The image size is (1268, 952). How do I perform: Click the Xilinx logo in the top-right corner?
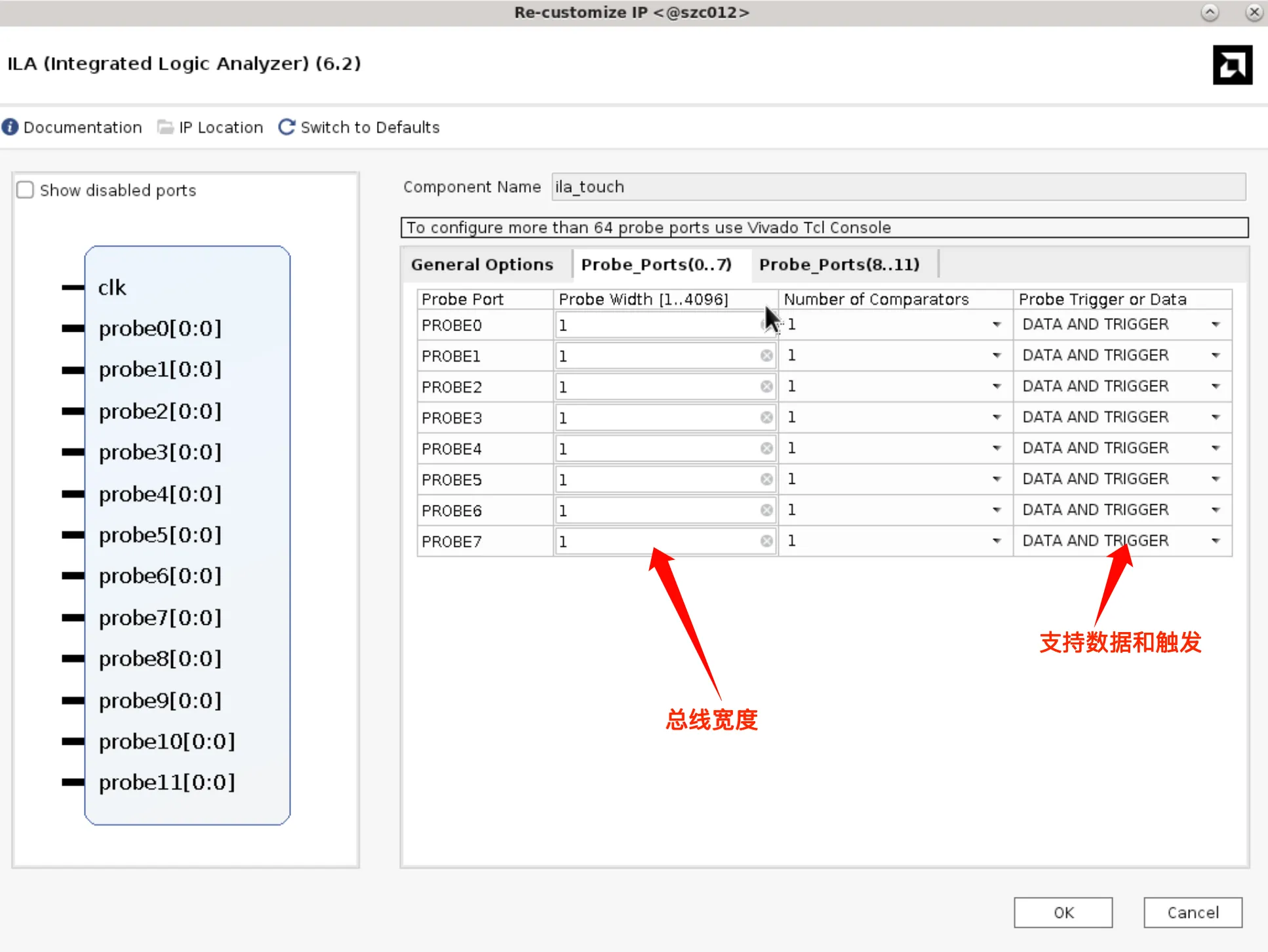(x=1233, y=65)
